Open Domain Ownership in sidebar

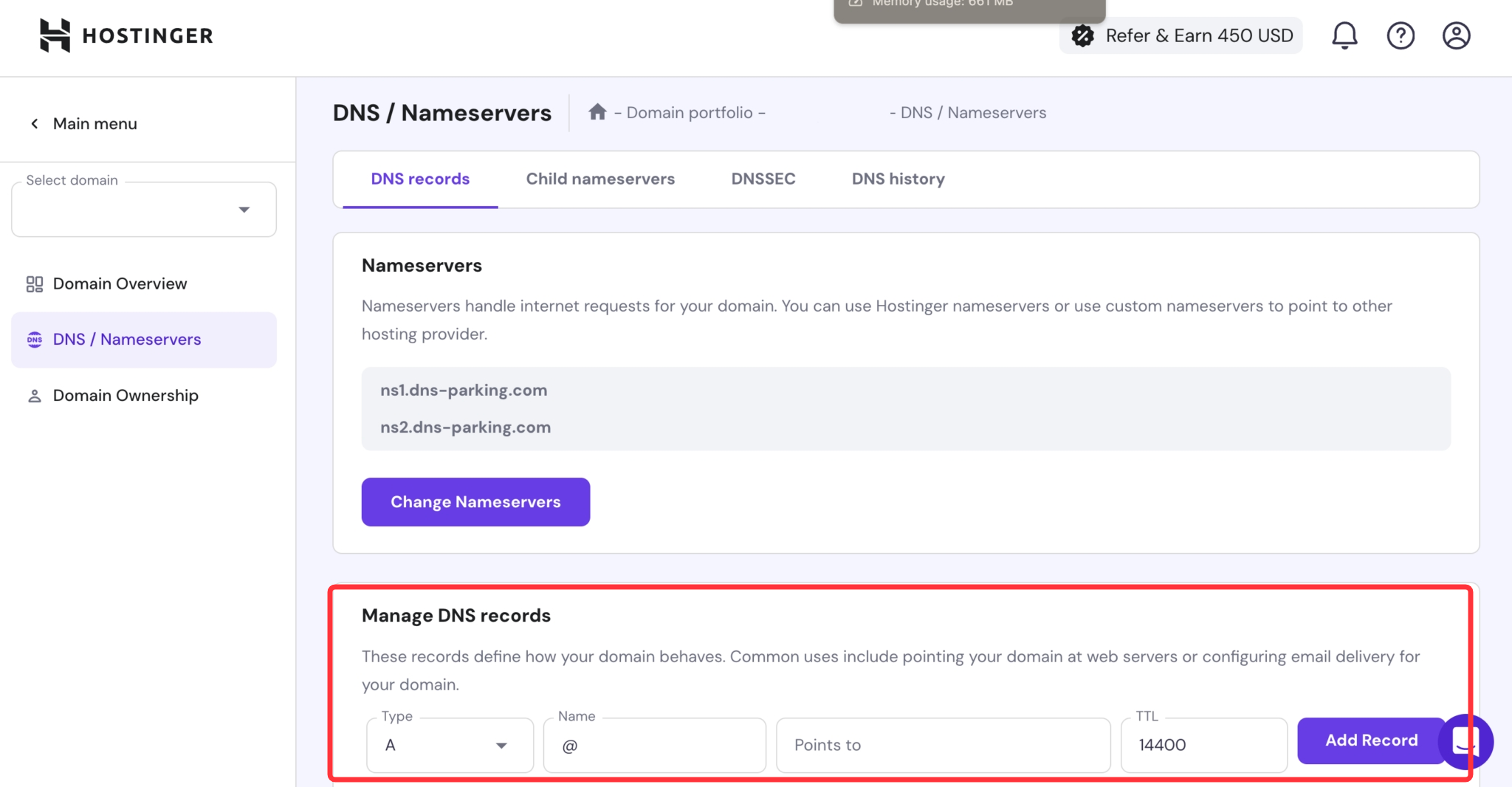click(144, 396)
